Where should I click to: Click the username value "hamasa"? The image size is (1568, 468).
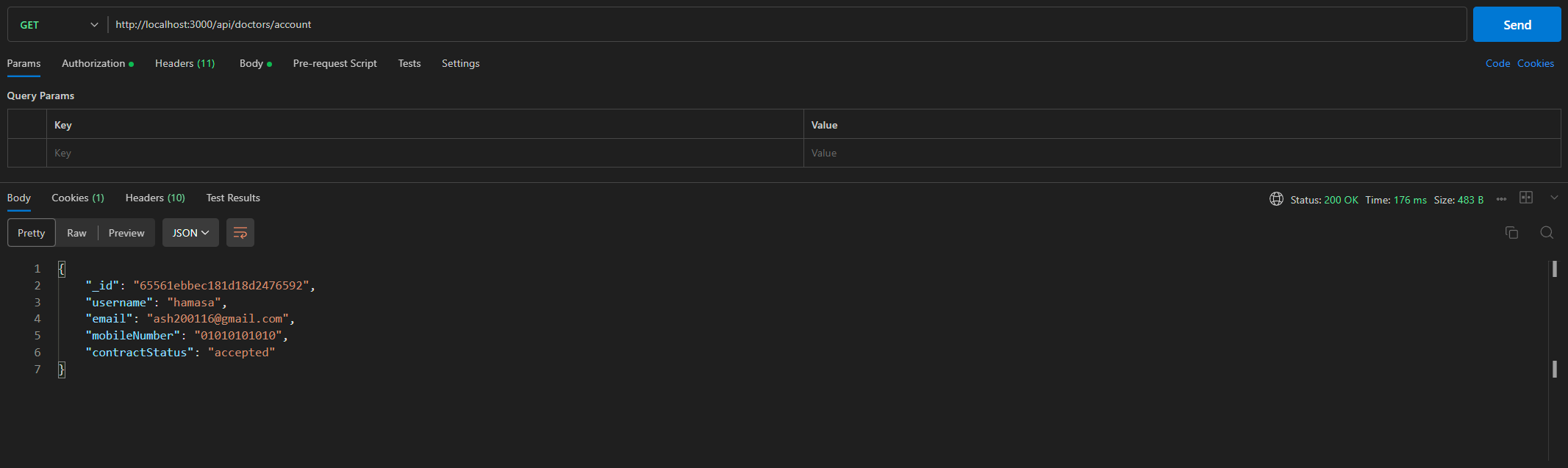(x=193, y=303)
